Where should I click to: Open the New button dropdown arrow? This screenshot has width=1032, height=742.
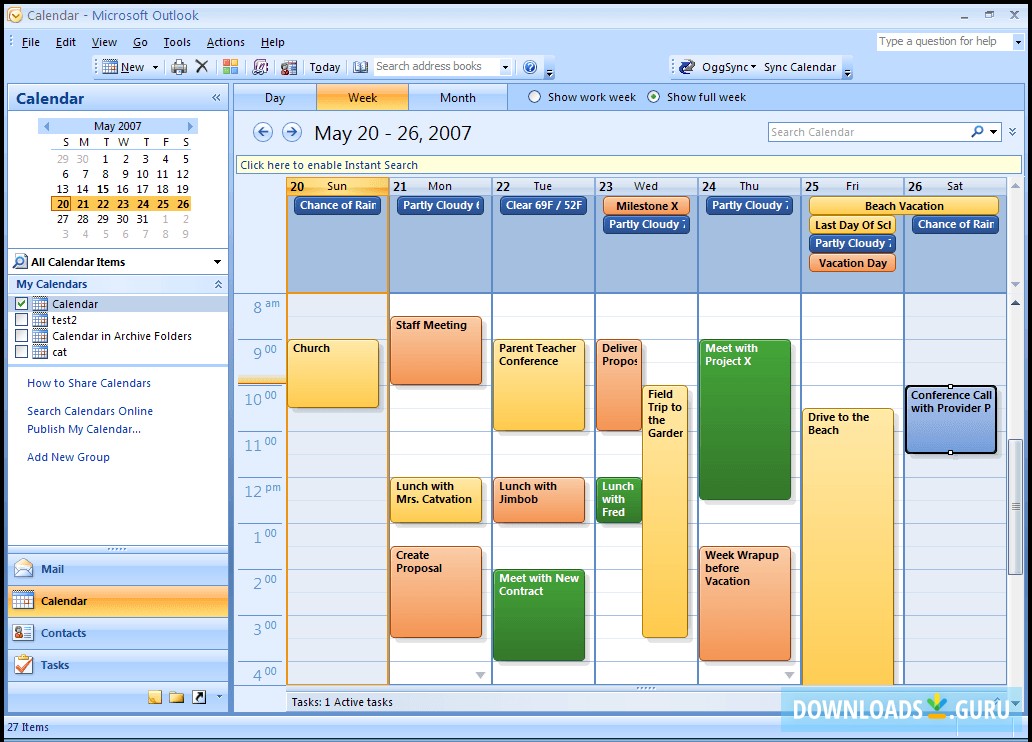pos(155,67)
